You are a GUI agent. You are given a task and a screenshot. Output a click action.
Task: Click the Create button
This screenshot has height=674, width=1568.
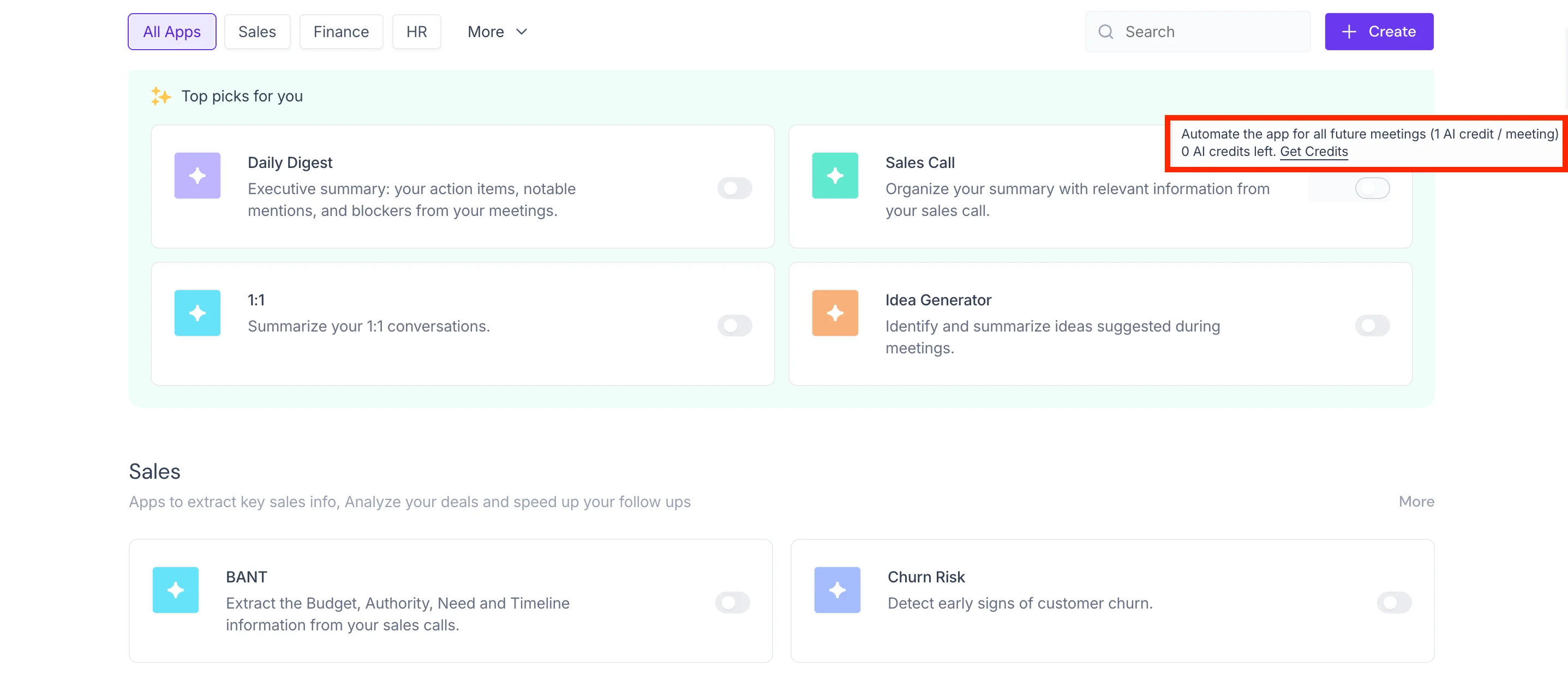[x=1379, y=31]
